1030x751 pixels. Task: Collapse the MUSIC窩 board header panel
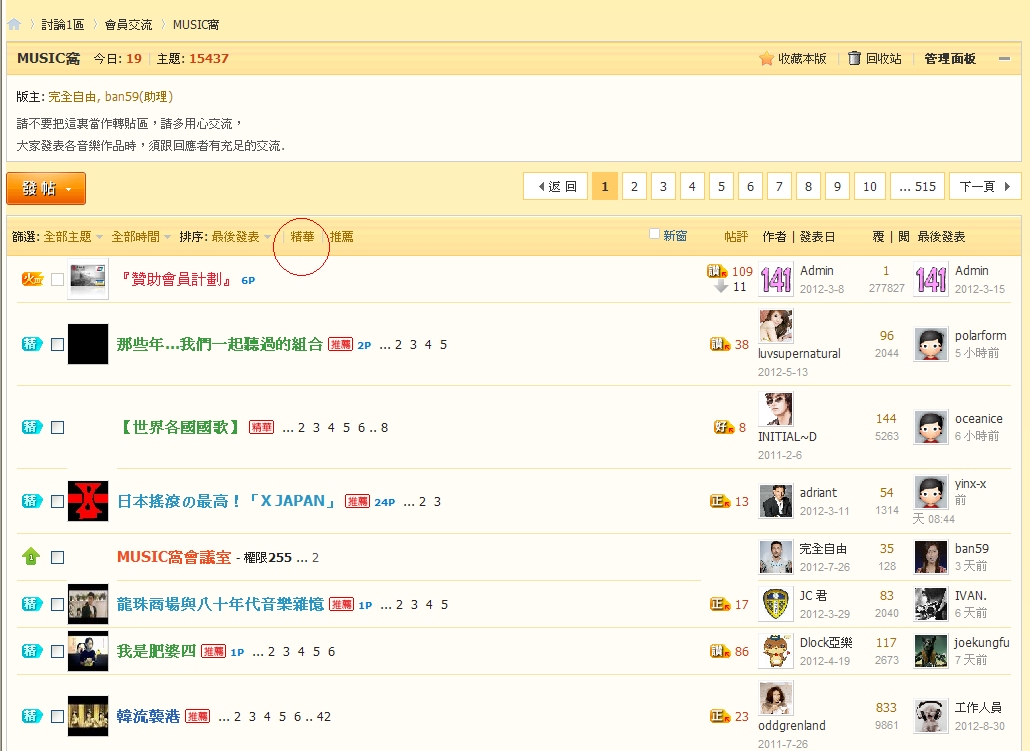(1004, 59)
